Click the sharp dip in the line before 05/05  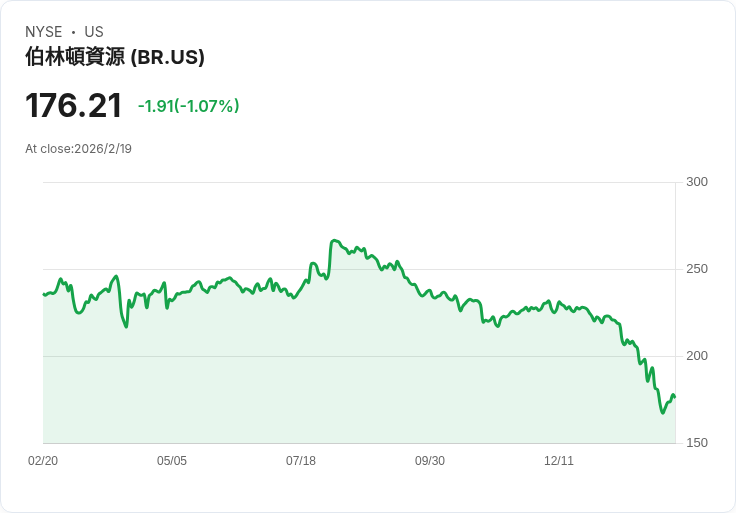[x=126, y=327]
